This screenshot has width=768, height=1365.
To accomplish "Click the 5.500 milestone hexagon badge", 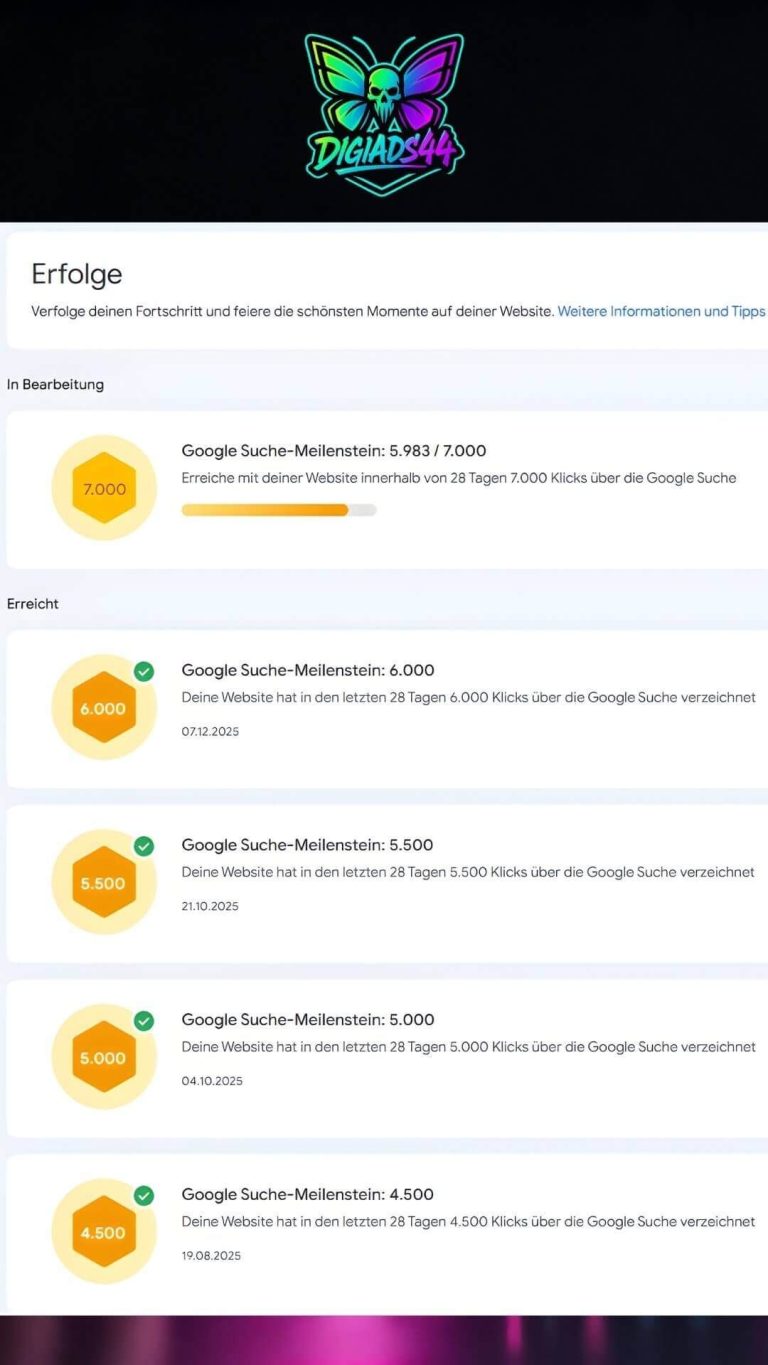I will [103, 883].
